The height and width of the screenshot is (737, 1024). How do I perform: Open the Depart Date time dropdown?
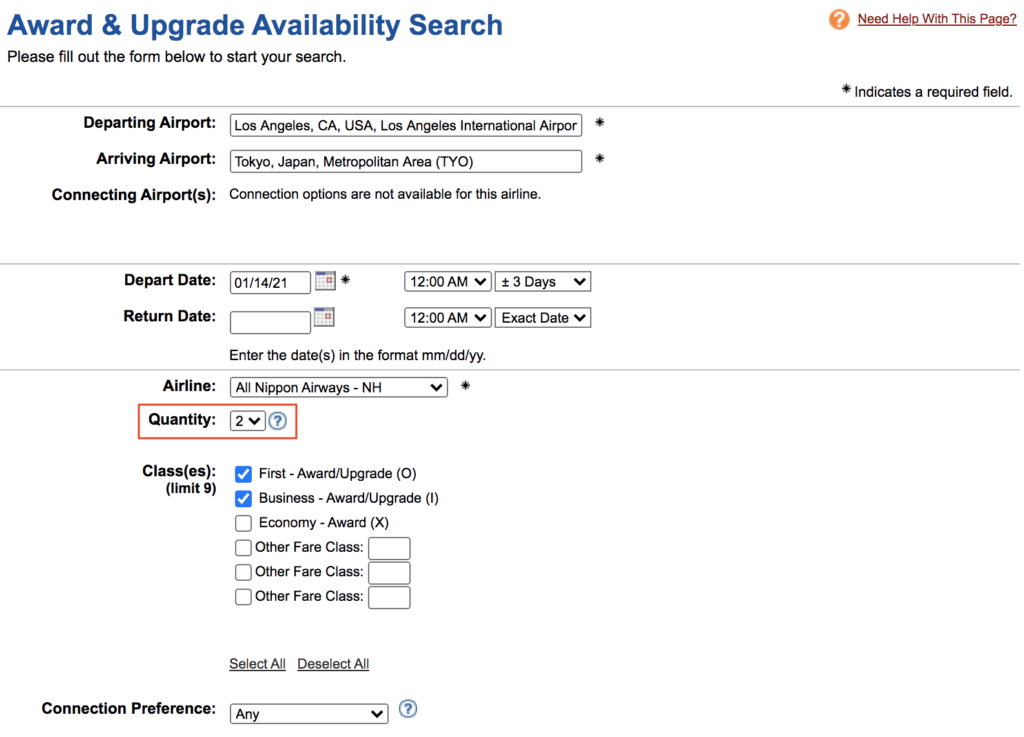tap(447, 282)
